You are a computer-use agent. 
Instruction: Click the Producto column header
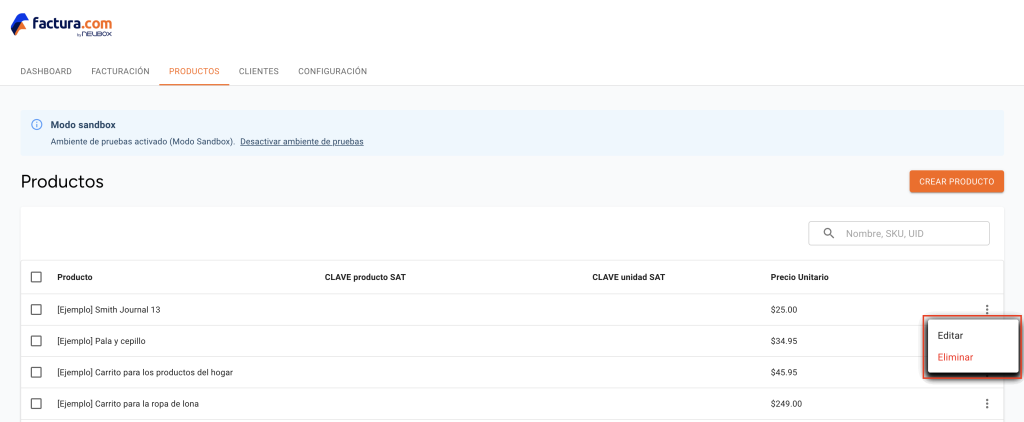click(75, 277)
